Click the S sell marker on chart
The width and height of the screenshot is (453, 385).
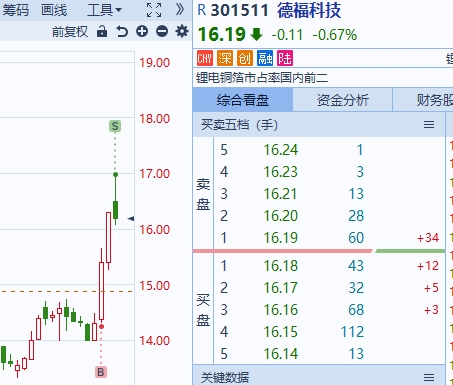coord(115,126)
